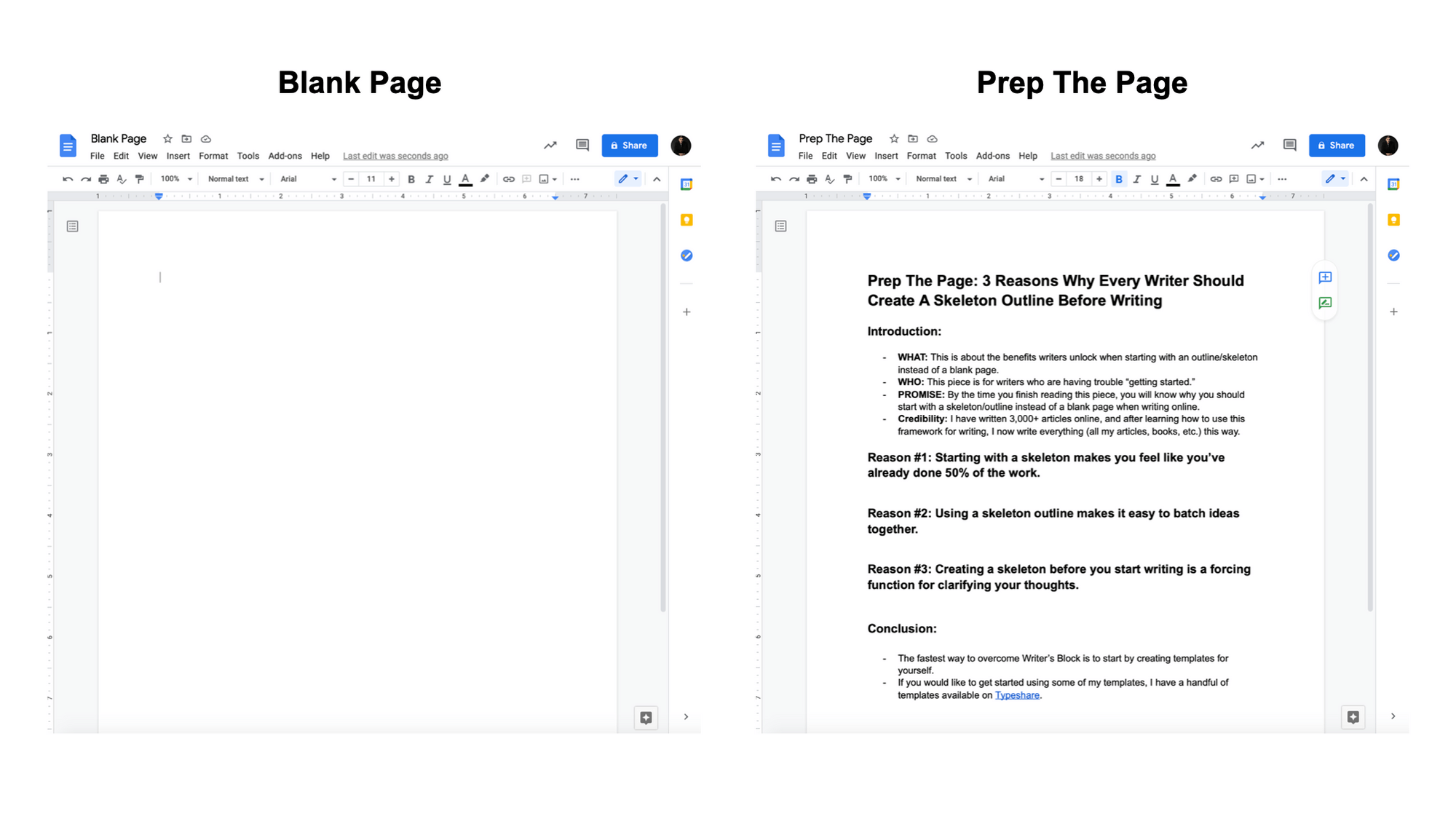The height and width of the screenshot is (816, 1456).
Task: Toggle underline in Prep The Page toolbar
Action: 1155,179
